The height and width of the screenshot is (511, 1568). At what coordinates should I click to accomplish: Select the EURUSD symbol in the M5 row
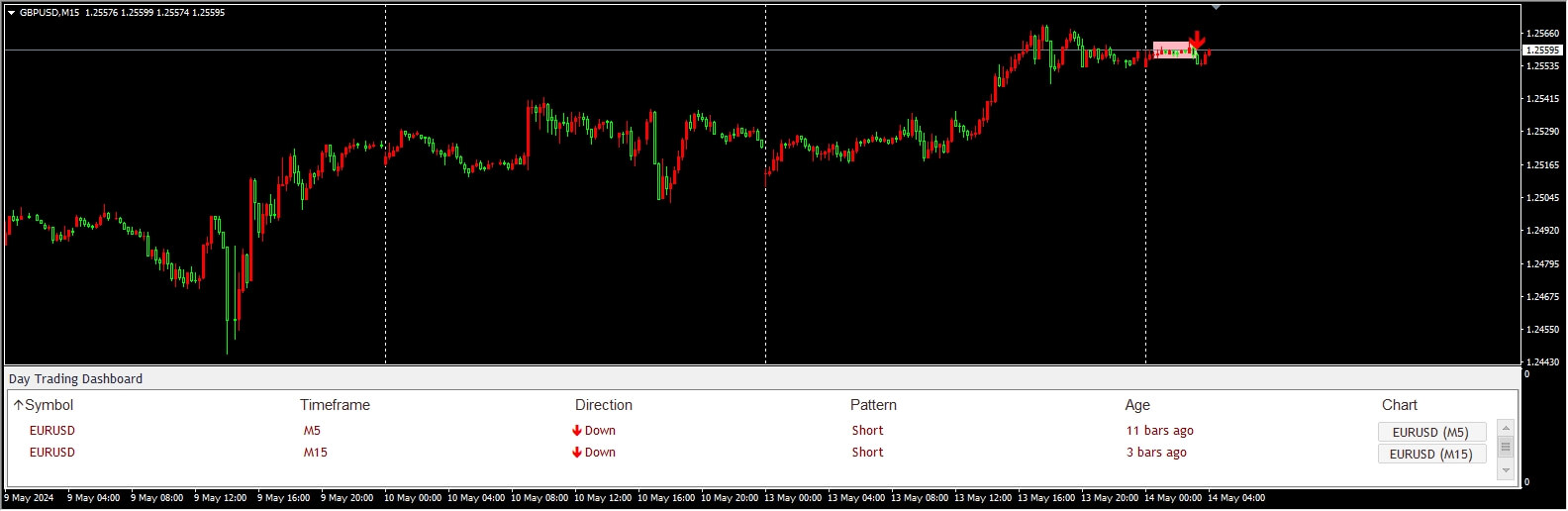(52, 431)
